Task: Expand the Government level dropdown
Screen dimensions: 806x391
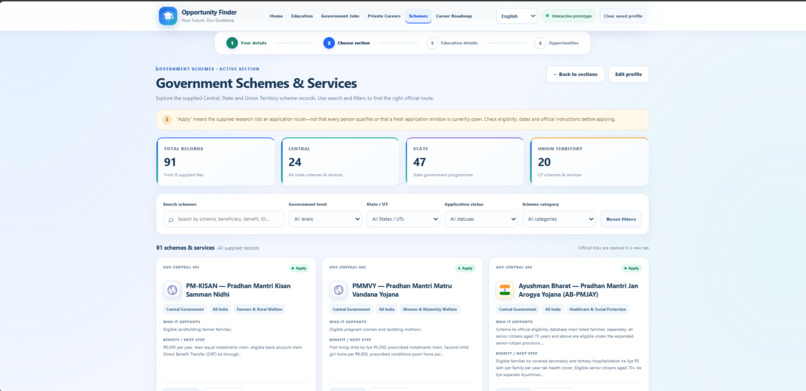Action: 325,219
